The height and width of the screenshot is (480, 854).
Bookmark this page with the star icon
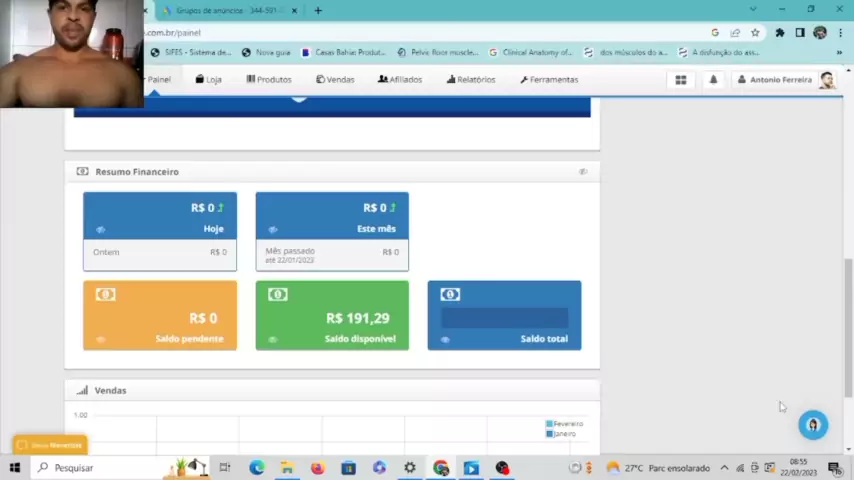[x=755, y=33]
